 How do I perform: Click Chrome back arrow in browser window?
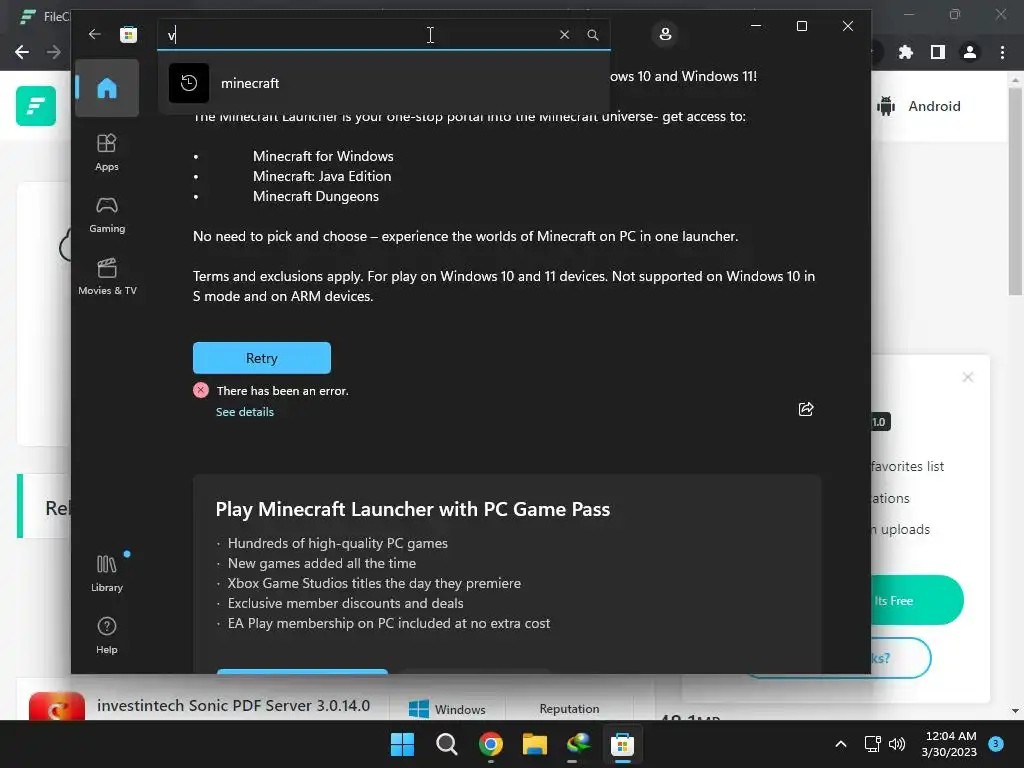point(22,52)
